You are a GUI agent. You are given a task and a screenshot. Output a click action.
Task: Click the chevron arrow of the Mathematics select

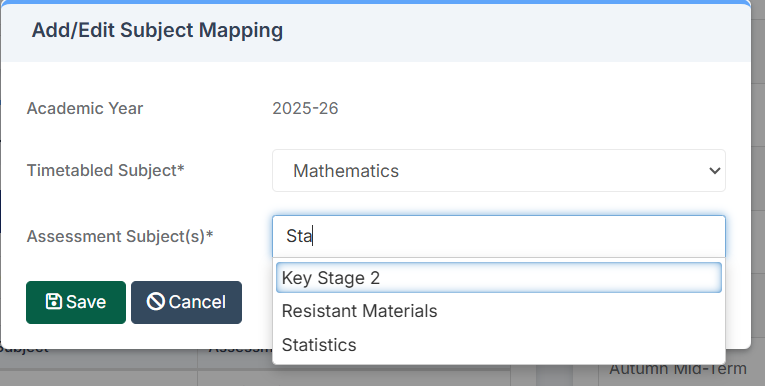(x=715, y=171)
